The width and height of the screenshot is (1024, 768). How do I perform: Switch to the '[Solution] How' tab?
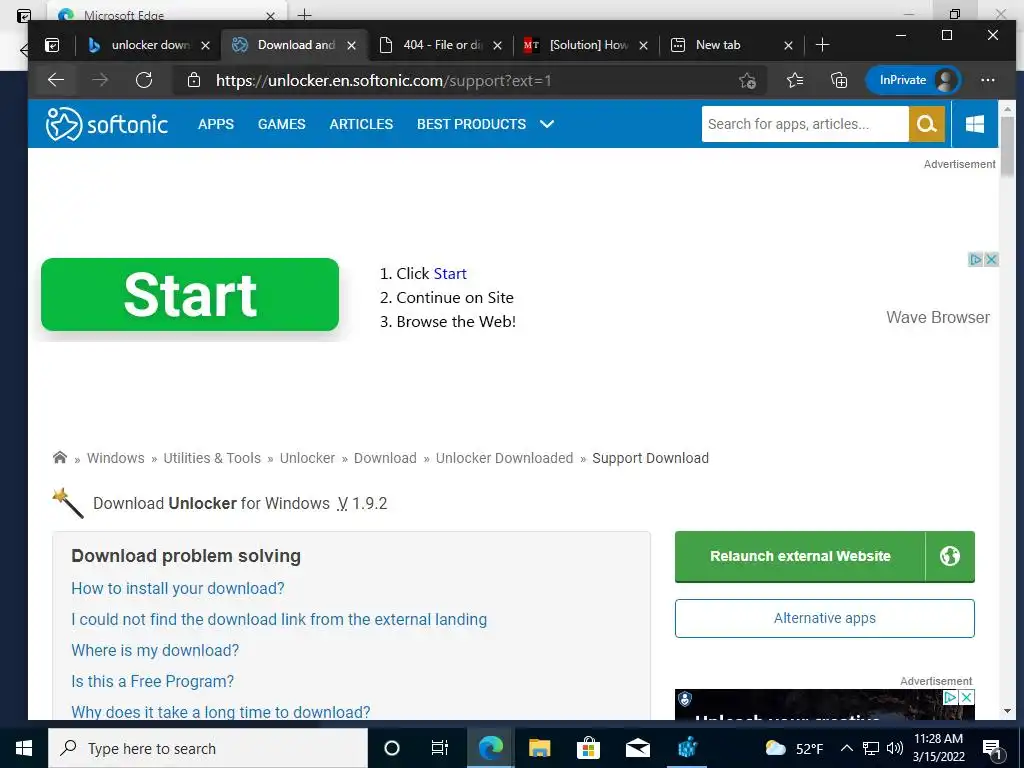point(588,45)
